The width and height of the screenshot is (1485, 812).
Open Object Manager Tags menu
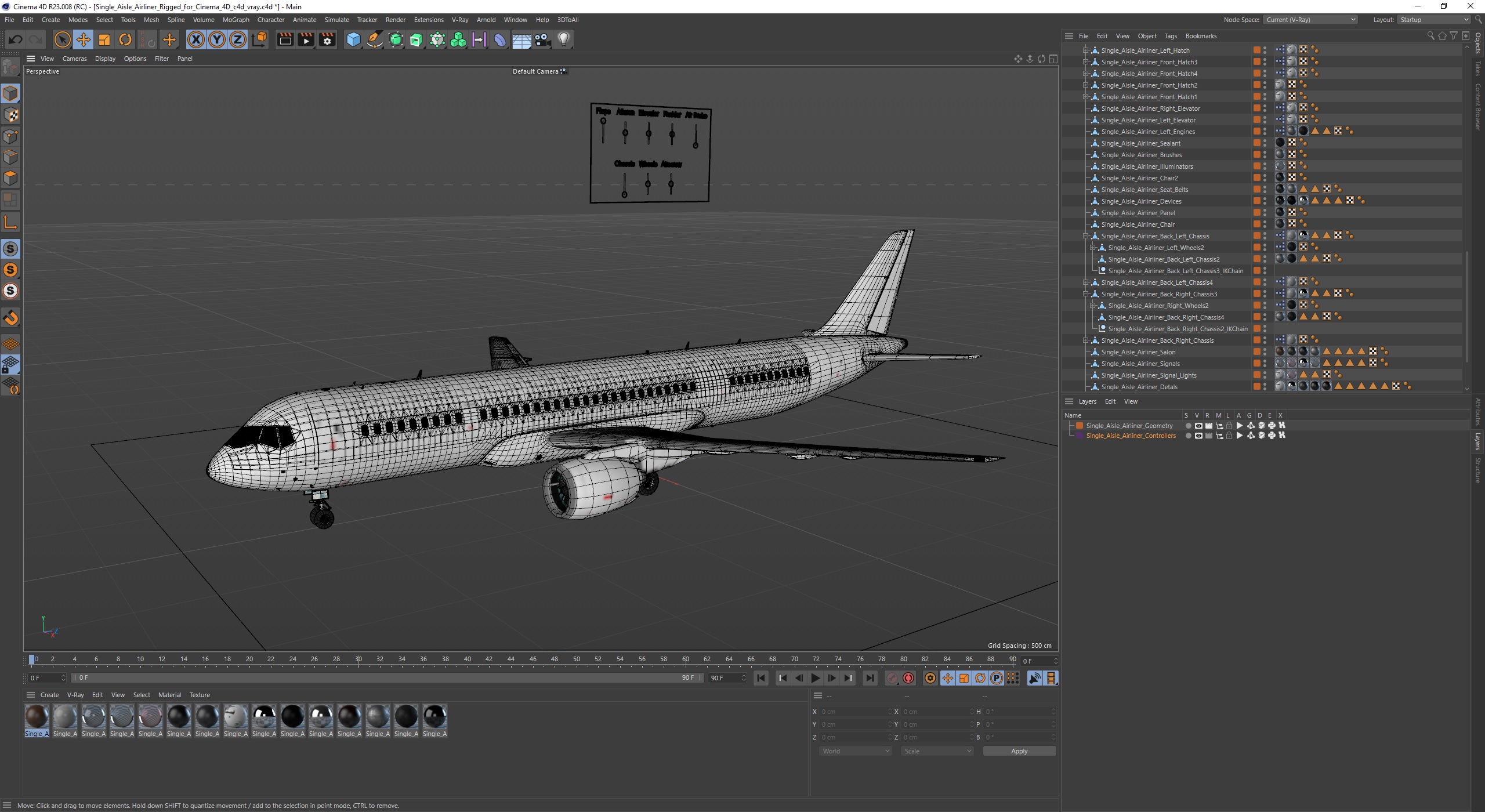tap(1171, 36)
